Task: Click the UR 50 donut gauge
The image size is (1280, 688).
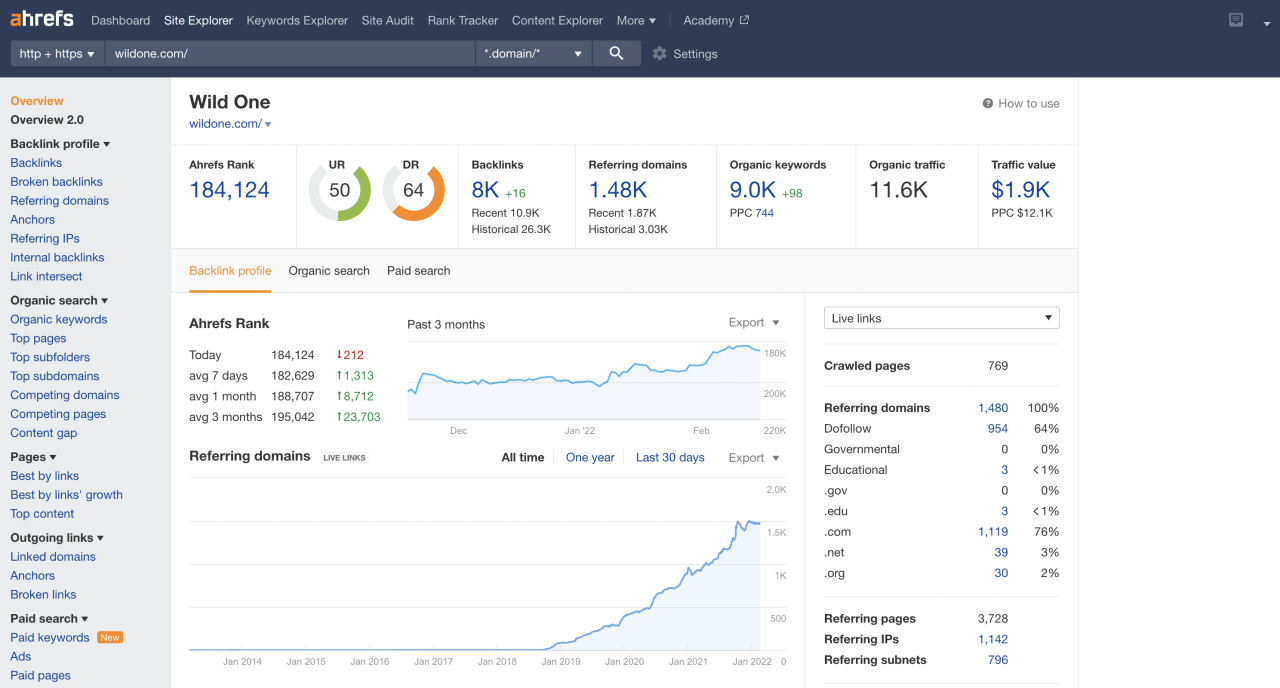Action: [339, 190]
